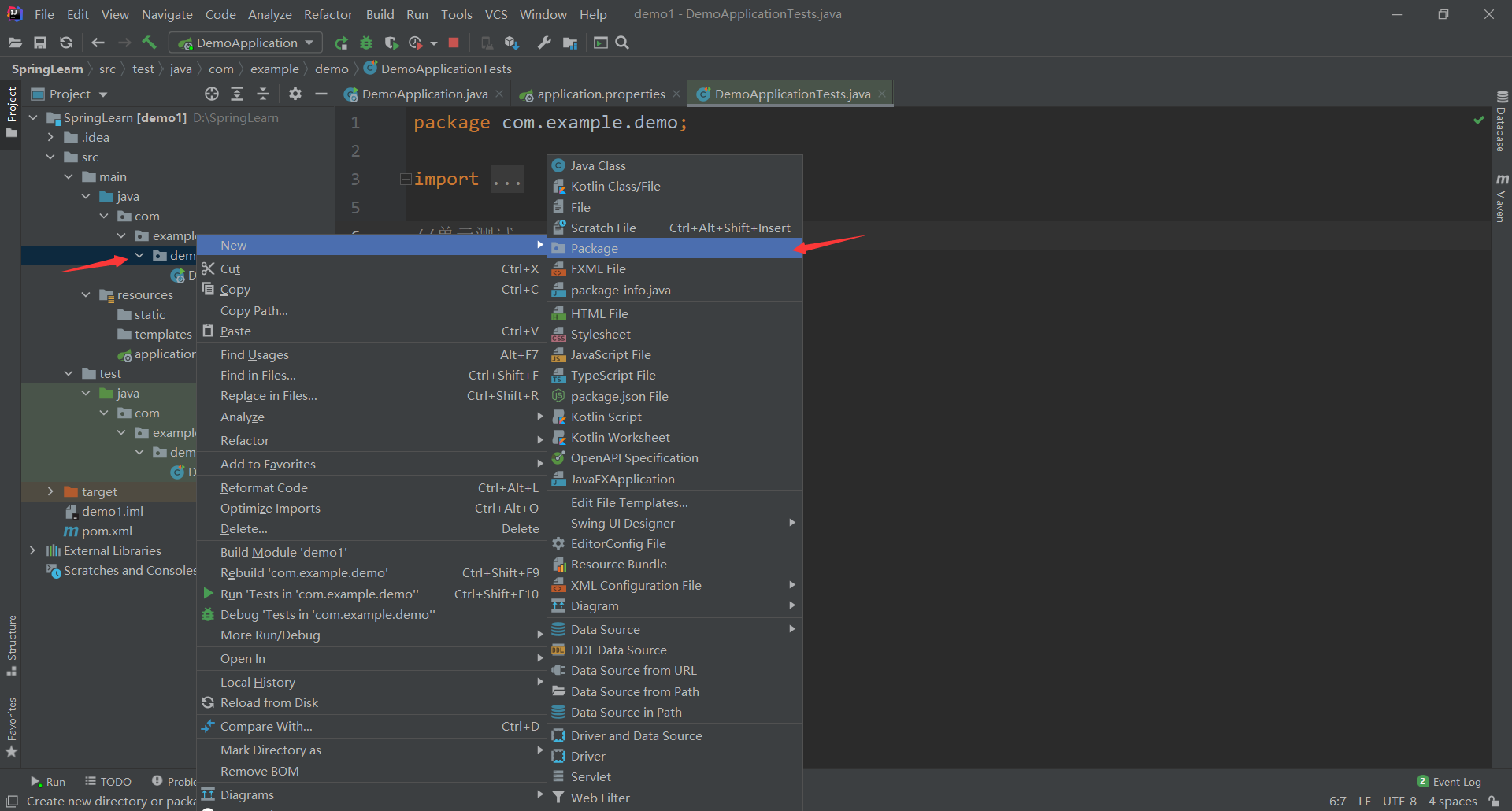Viewport: 1512px width, 811px height.
Task: Click the Run with Coverage icon
Action: [x=391, y=43]
